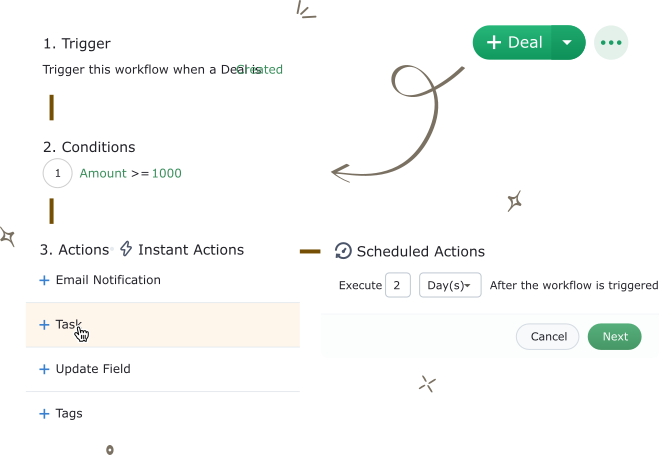This screenshot has width=659, height=455.
Task: Click the plus icon next to Tags
Action: 44,414
